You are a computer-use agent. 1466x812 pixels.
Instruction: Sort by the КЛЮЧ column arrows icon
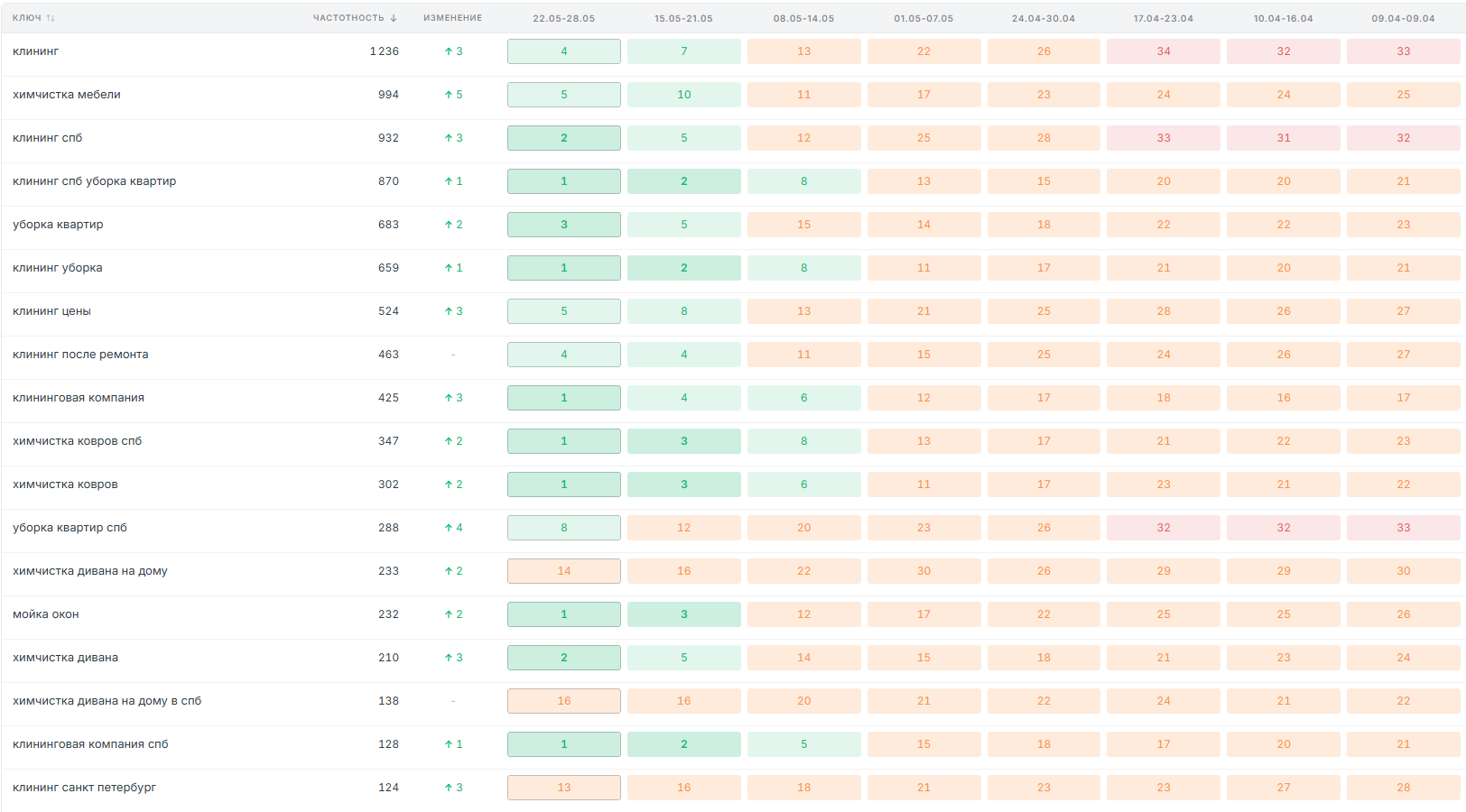[51, 18]
